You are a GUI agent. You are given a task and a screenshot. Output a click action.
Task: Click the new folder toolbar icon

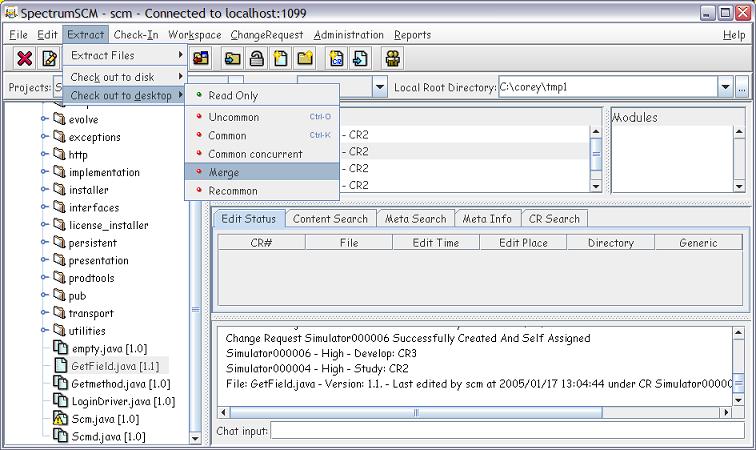point(305,58)
